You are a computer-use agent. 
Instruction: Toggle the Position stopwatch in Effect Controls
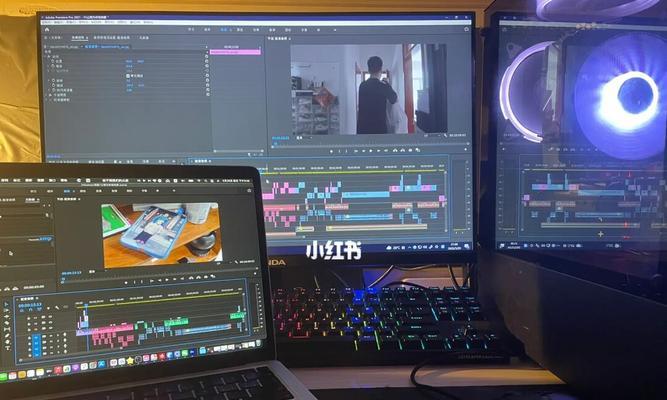(x=53, y=61)
